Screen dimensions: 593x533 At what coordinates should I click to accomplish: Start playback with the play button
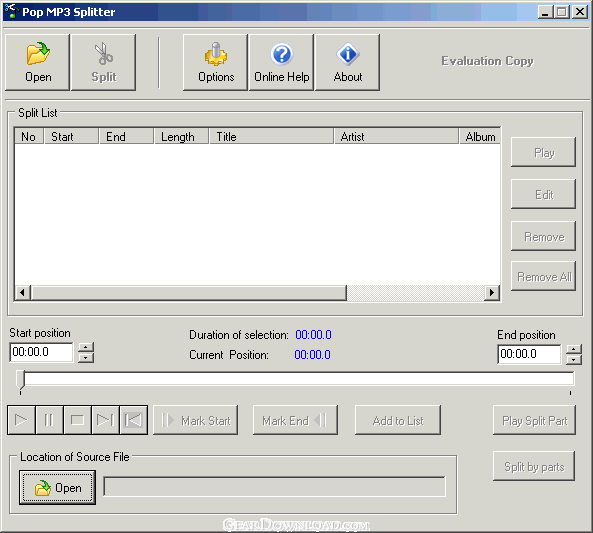point(21,420)
